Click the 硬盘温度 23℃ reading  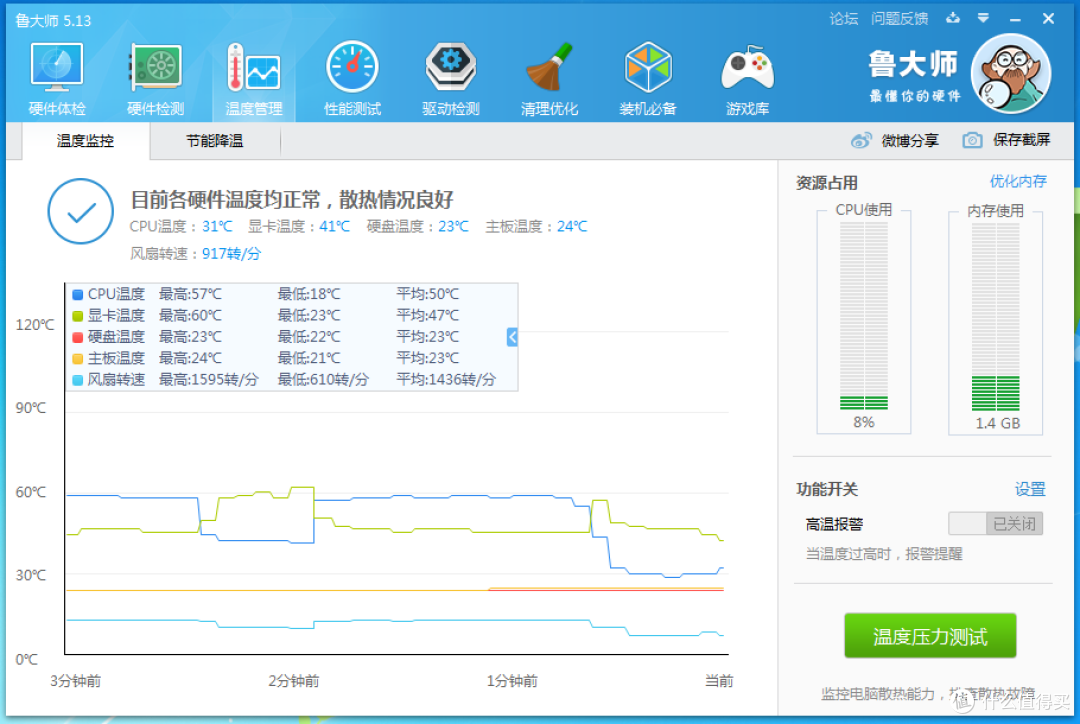click(x=417, y=227)
